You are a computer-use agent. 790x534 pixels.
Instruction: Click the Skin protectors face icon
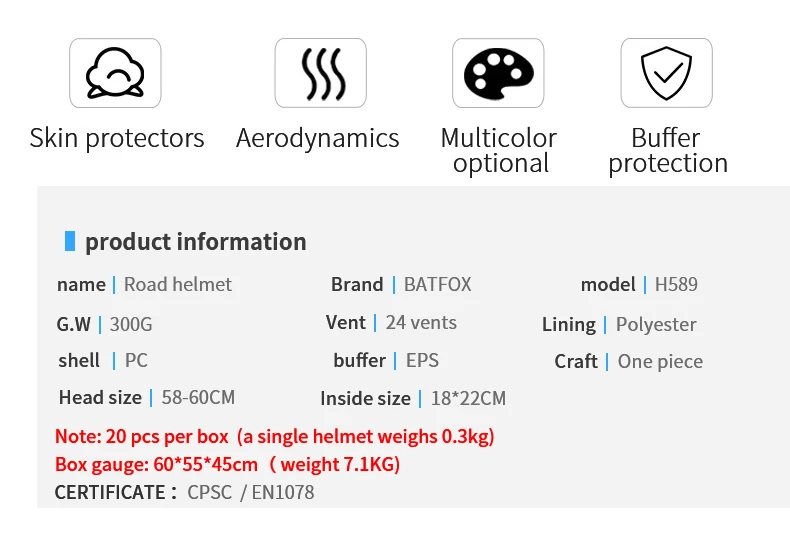(x=115, y=73)
